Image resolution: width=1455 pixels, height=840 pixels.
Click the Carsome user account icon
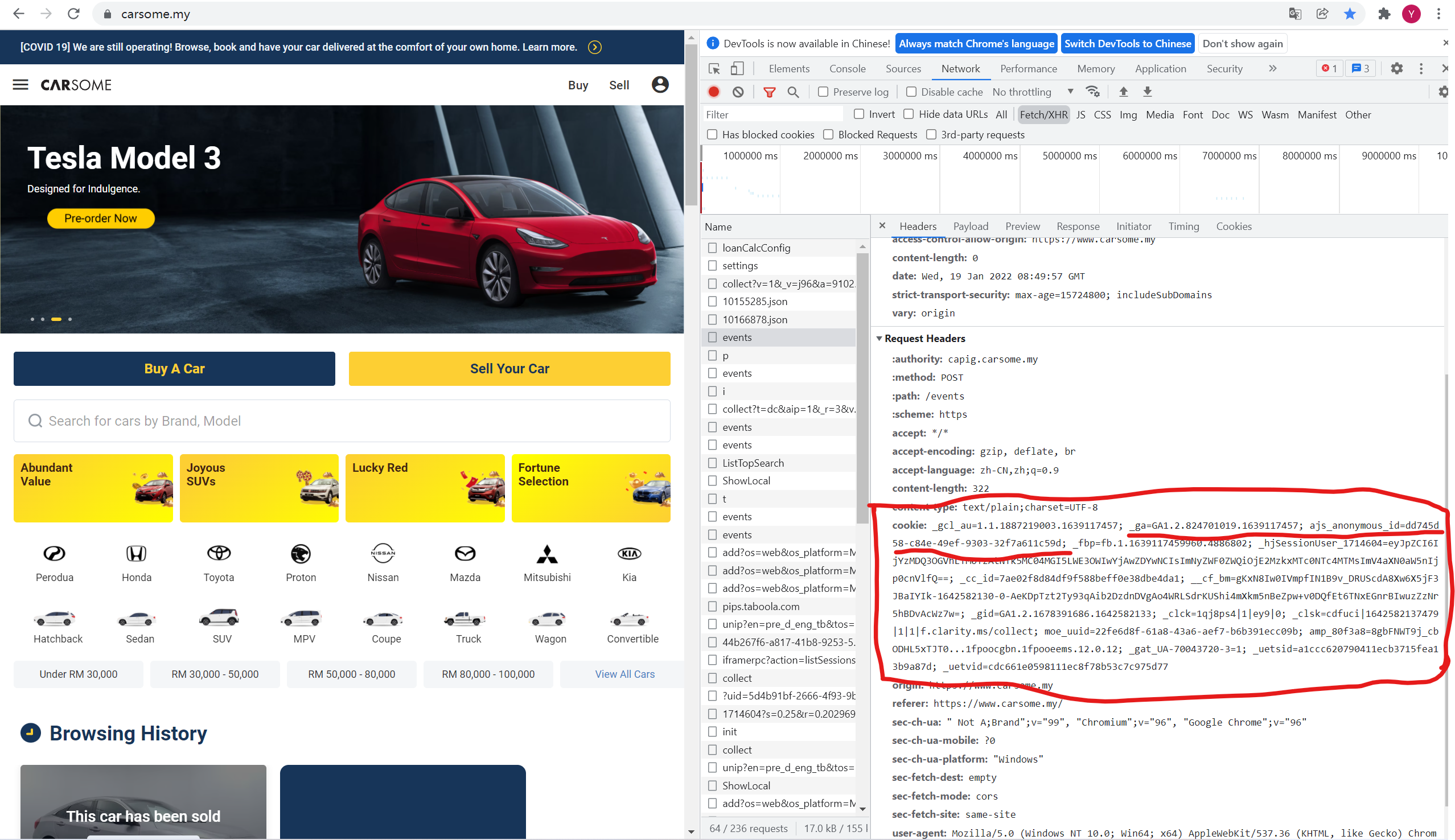pyautogui.click(x=659, y=85)
